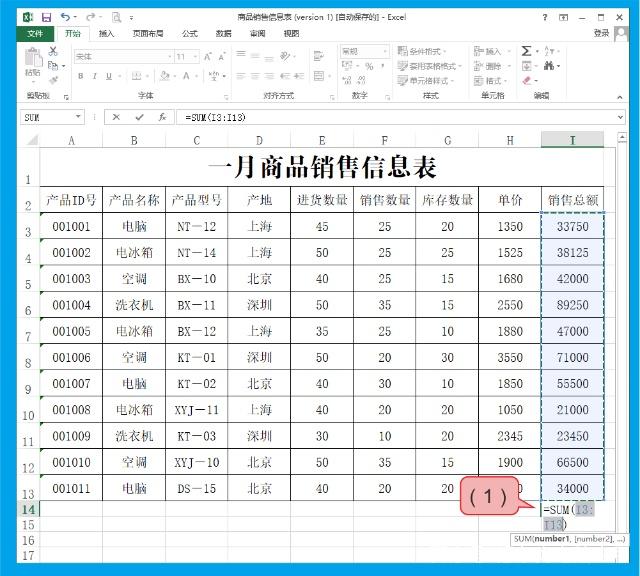The image size is (640, 576).
Task: Click the Save icon in quick access toolbar
Action: click(46, 17)
